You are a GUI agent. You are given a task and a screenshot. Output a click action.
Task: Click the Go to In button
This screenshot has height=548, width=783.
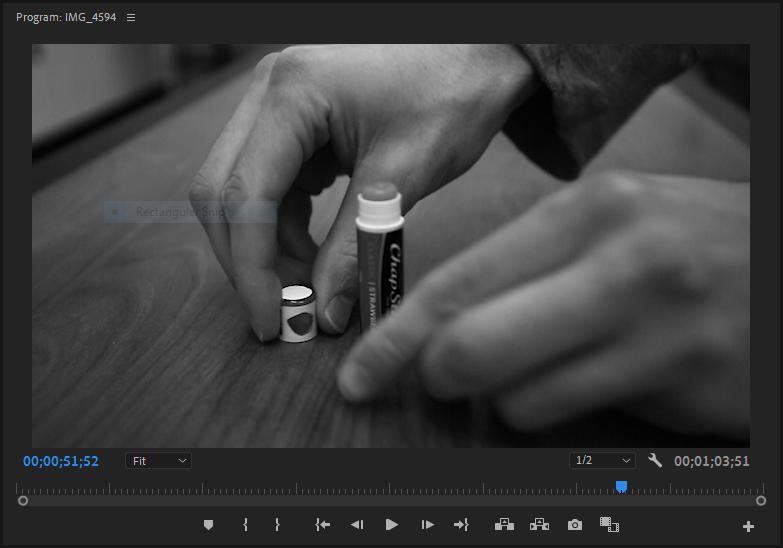(323, 525)
